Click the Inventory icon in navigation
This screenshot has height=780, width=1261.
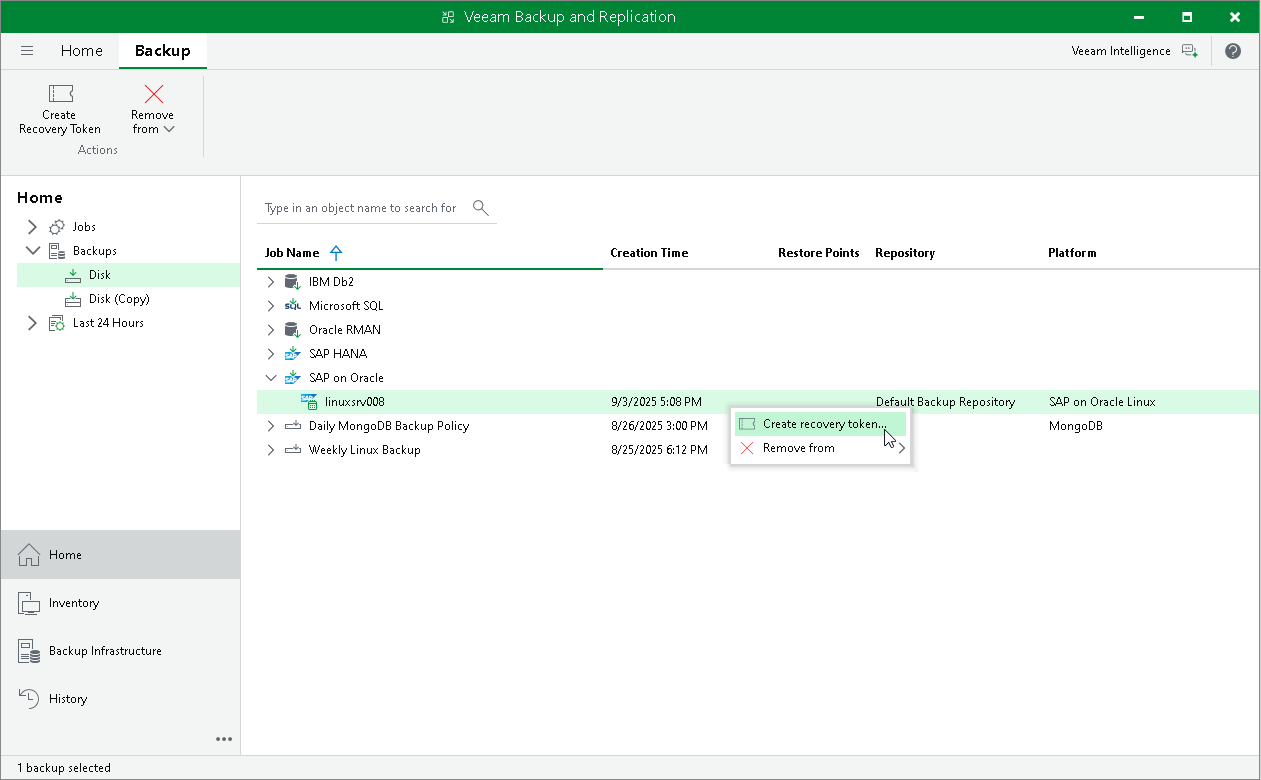(29, 603)
